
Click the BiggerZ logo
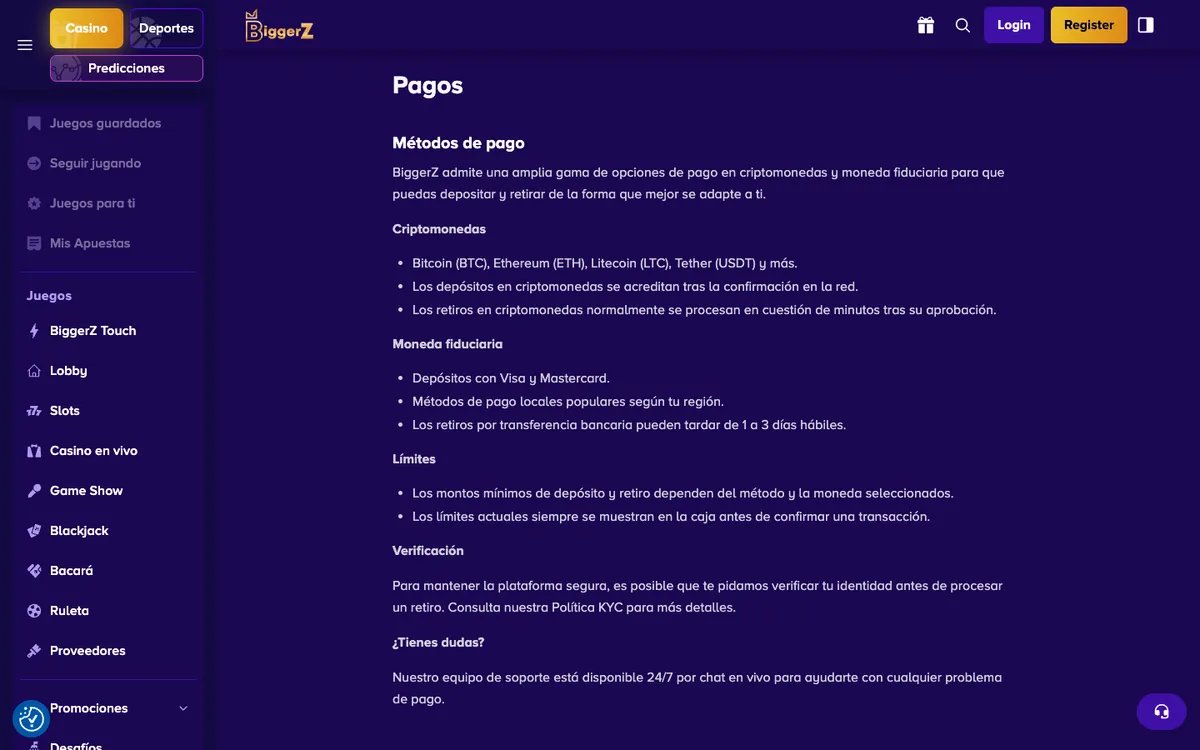[279, 26]
